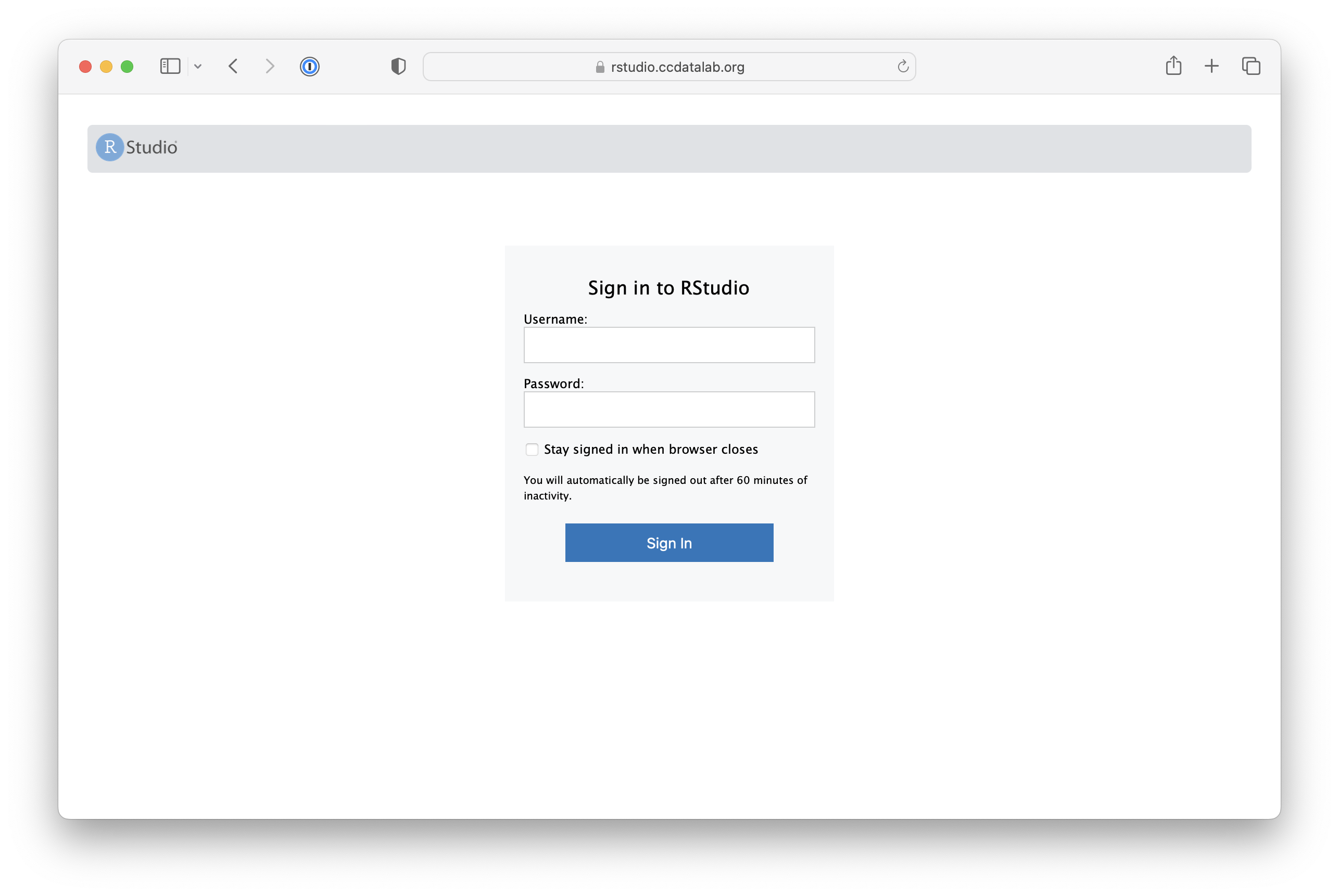Open a new tab with the plus icon
Screen dimensions: 1339x896
pyautogui.click(x=1212, y=66)
